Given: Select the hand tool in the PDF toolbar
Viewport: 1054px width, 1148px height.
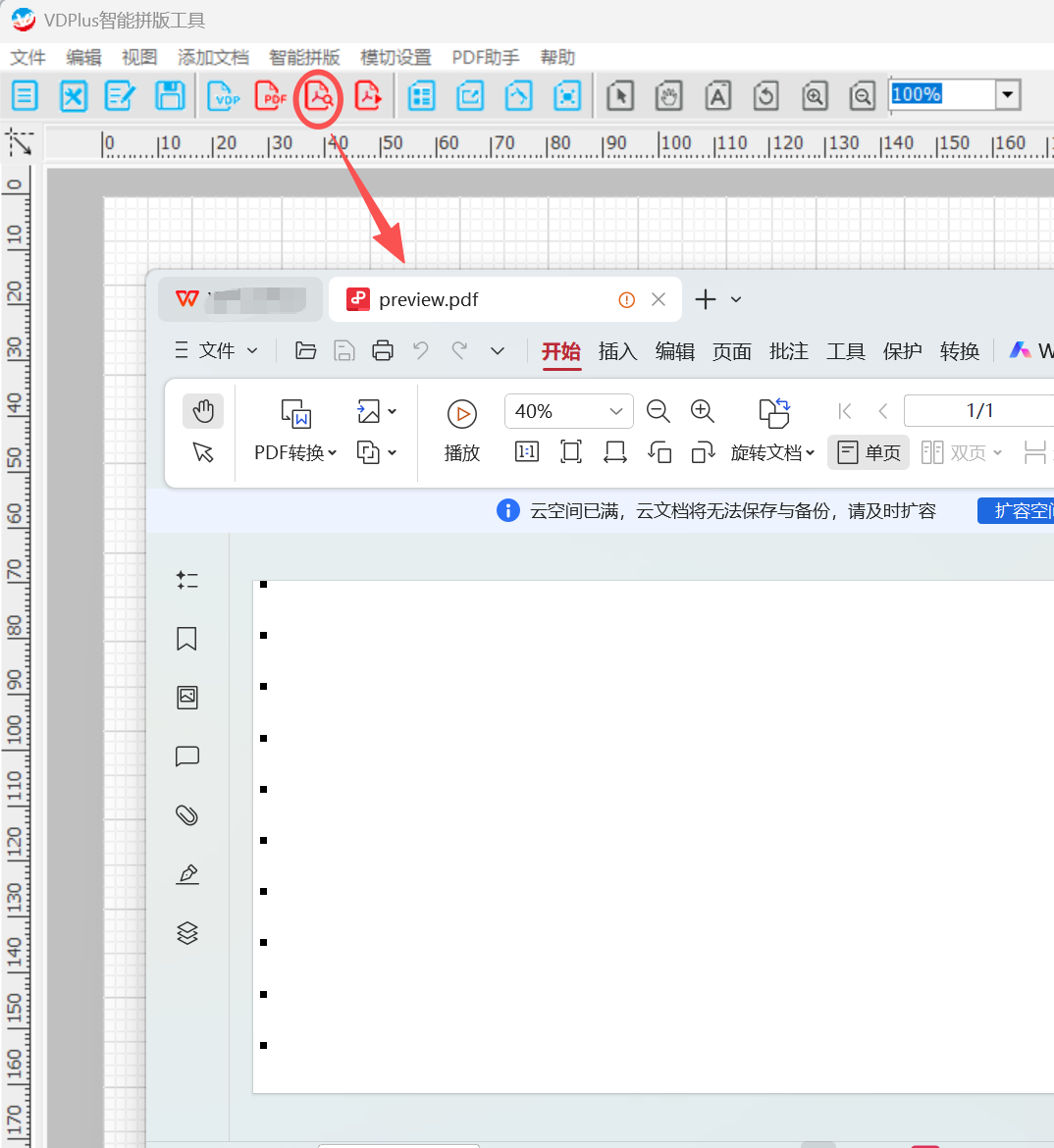Looking at the screenshot, I should [x=202, y=411].
